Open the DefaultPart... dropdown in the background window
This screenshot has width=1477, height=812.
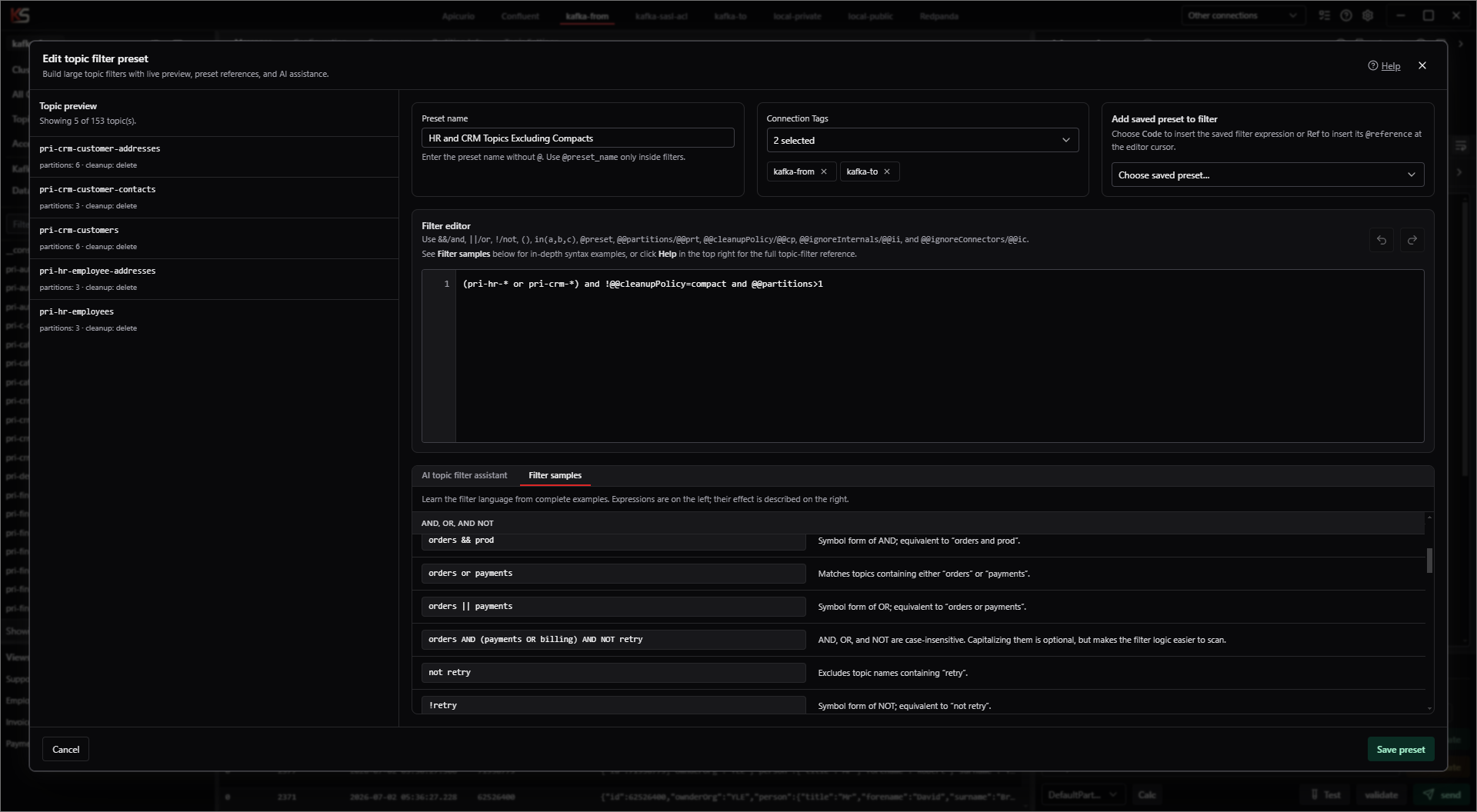pyautogui.click(x=1083, y=794)
